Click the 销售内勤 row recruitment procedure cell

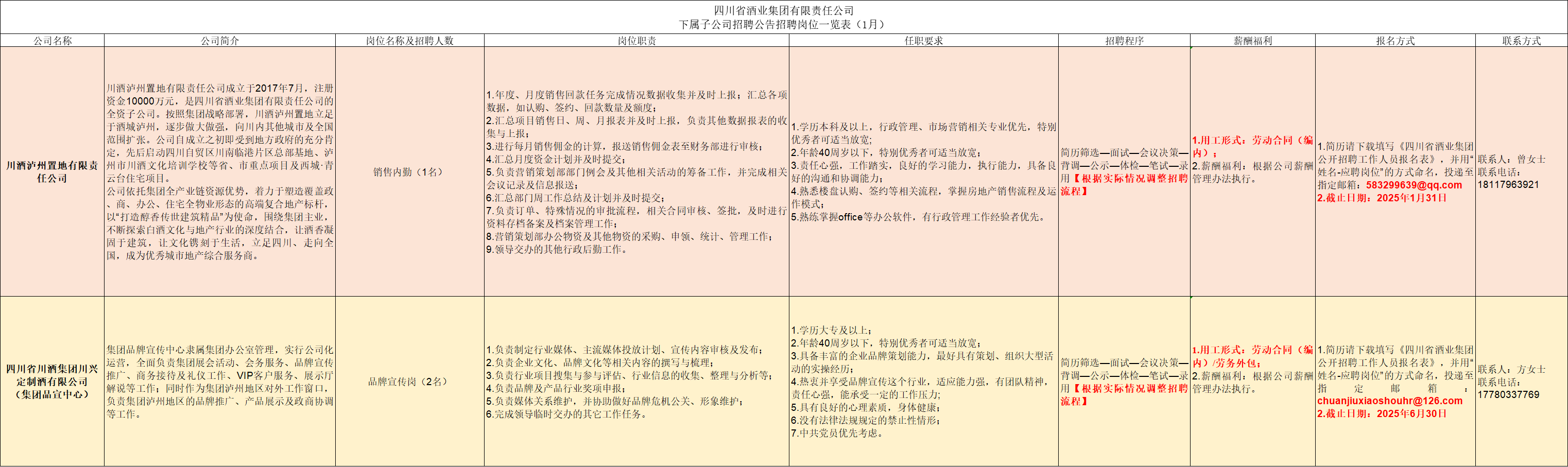tap(1124, 171)
